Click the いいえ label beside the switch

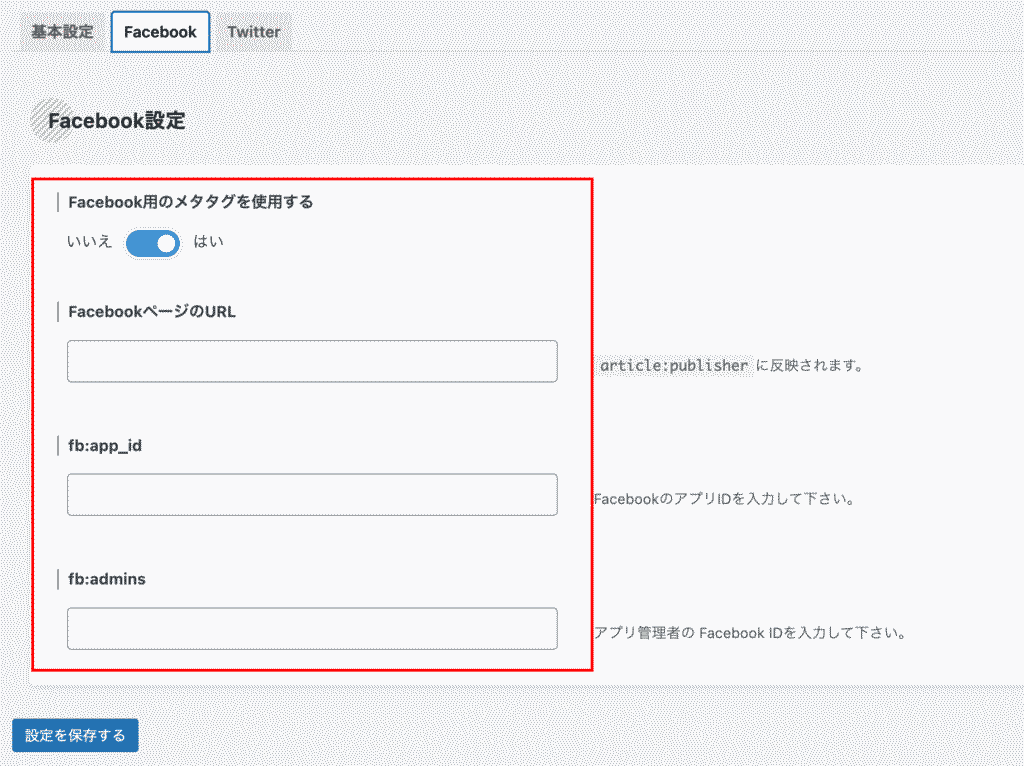pos(90,243)
